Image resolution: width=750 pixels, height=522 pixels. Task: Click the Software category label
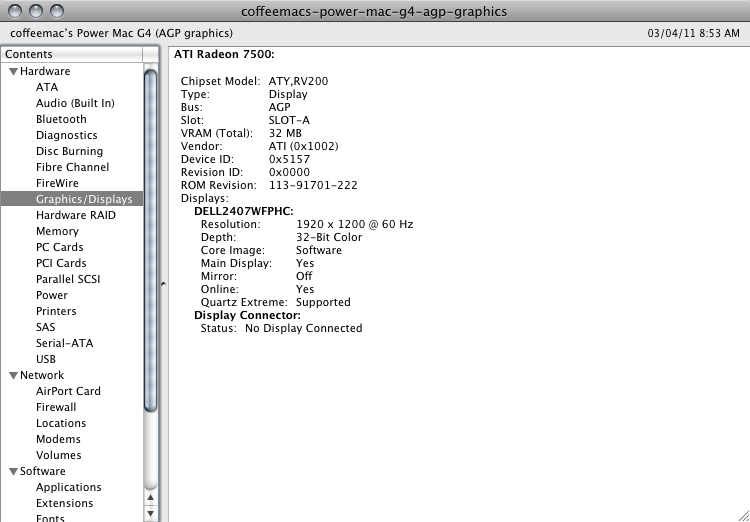[42, 471]
